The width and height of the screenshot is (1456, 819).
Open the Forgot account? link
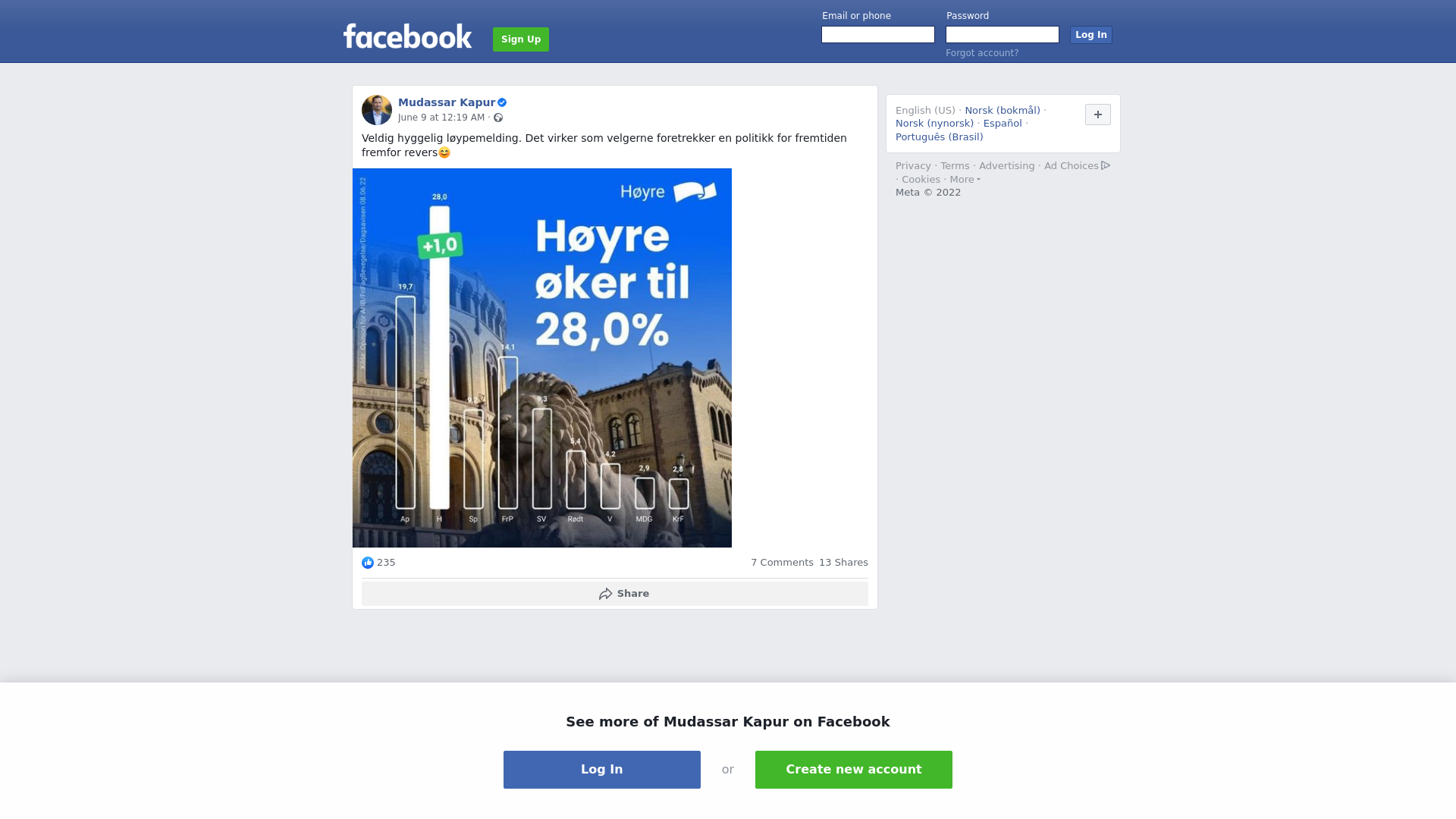click(982, 53)
